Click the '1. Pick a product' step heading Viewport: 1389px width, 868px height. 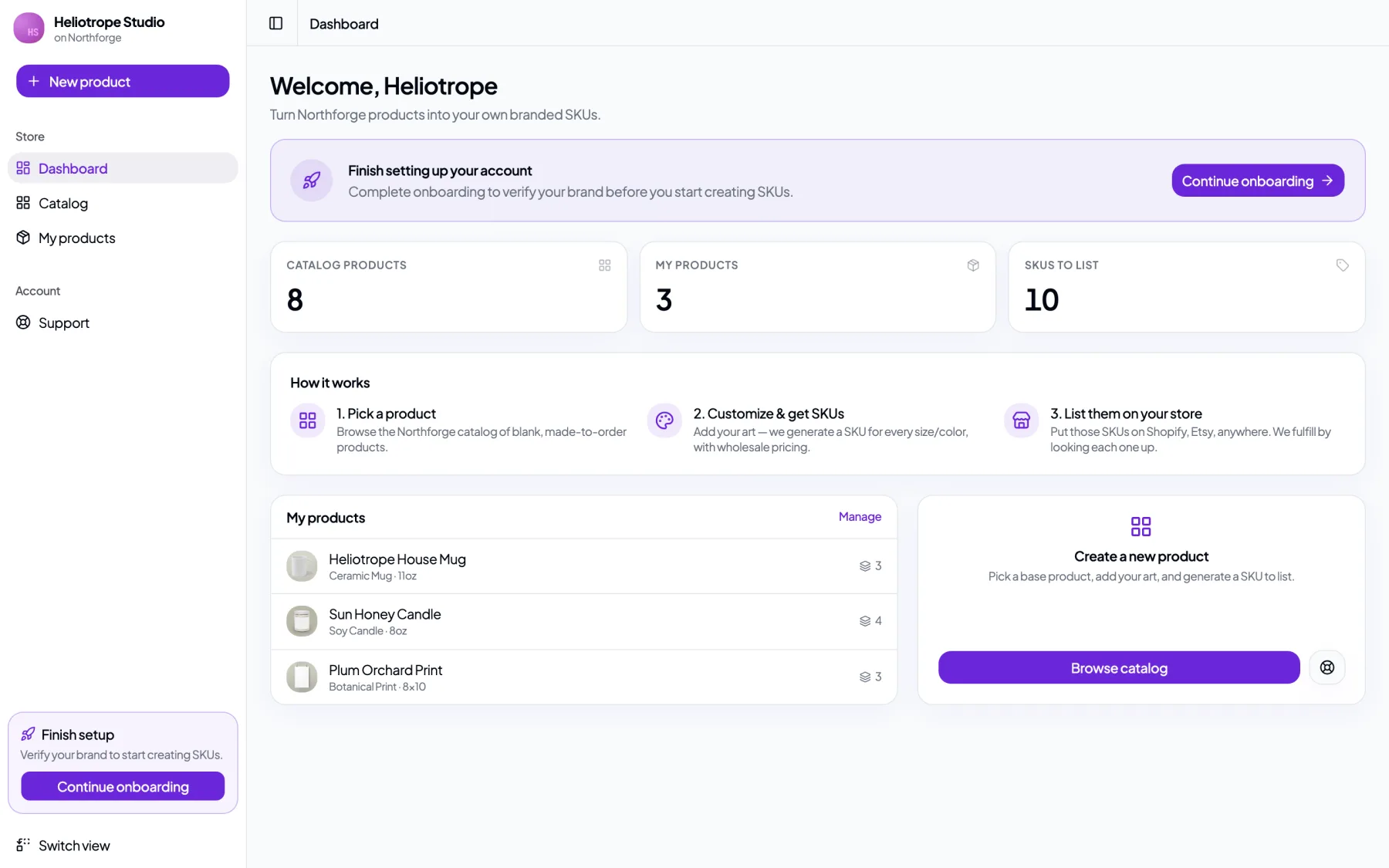point(386,414)
